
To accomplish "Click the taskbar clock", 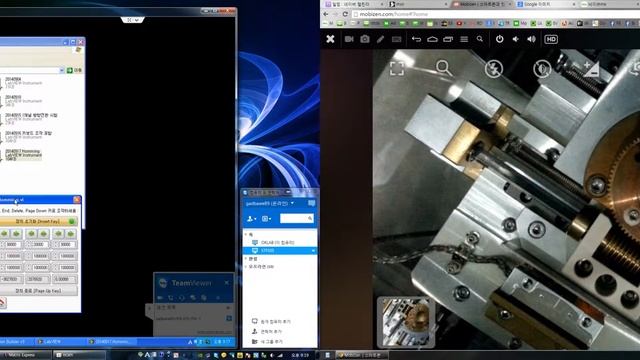I will pyautogui.click(x=300, y=355).
